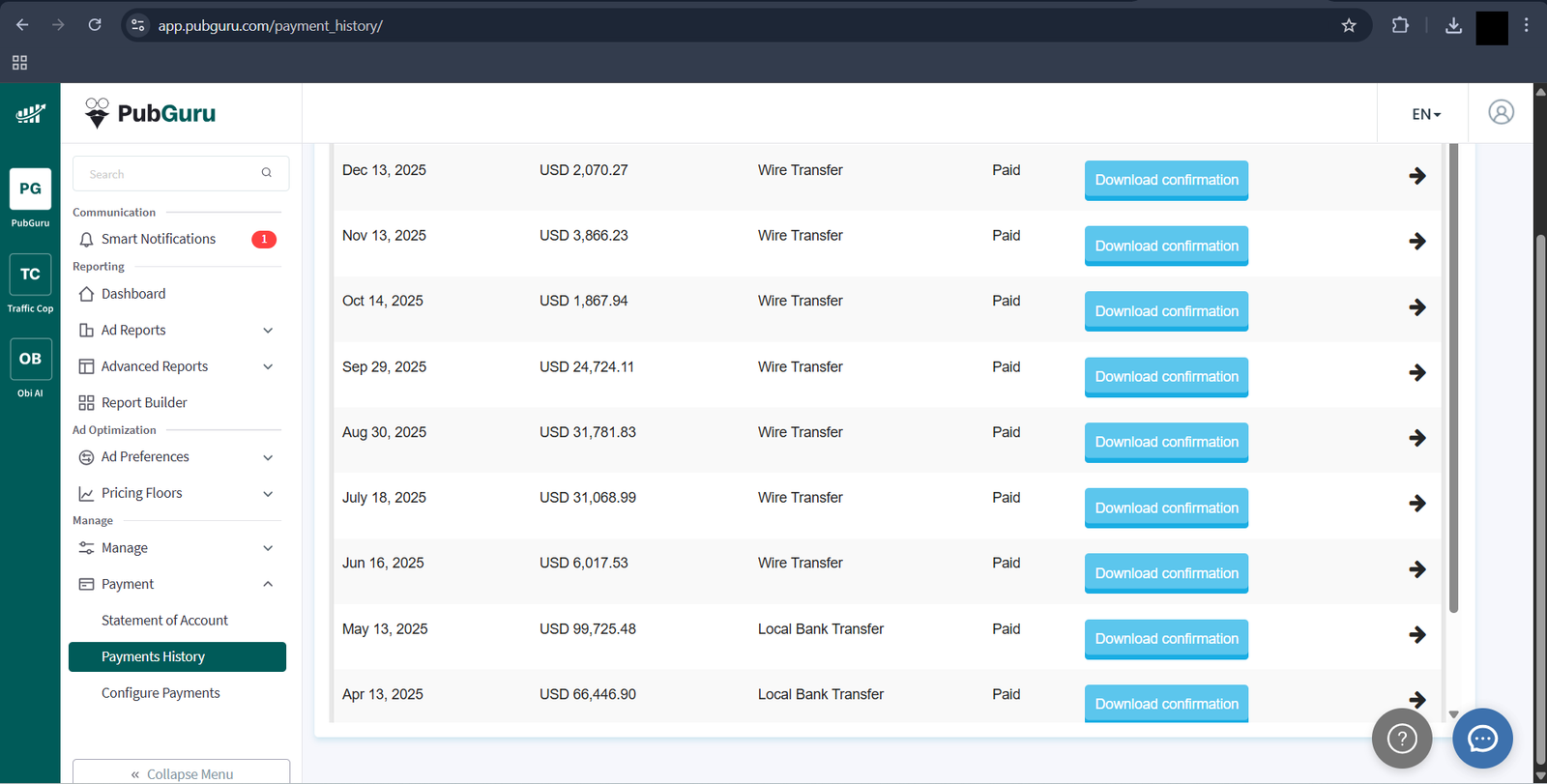1547x784 pixels.
Task: Click the Payment card icon
Action: [x=86, y=584]
